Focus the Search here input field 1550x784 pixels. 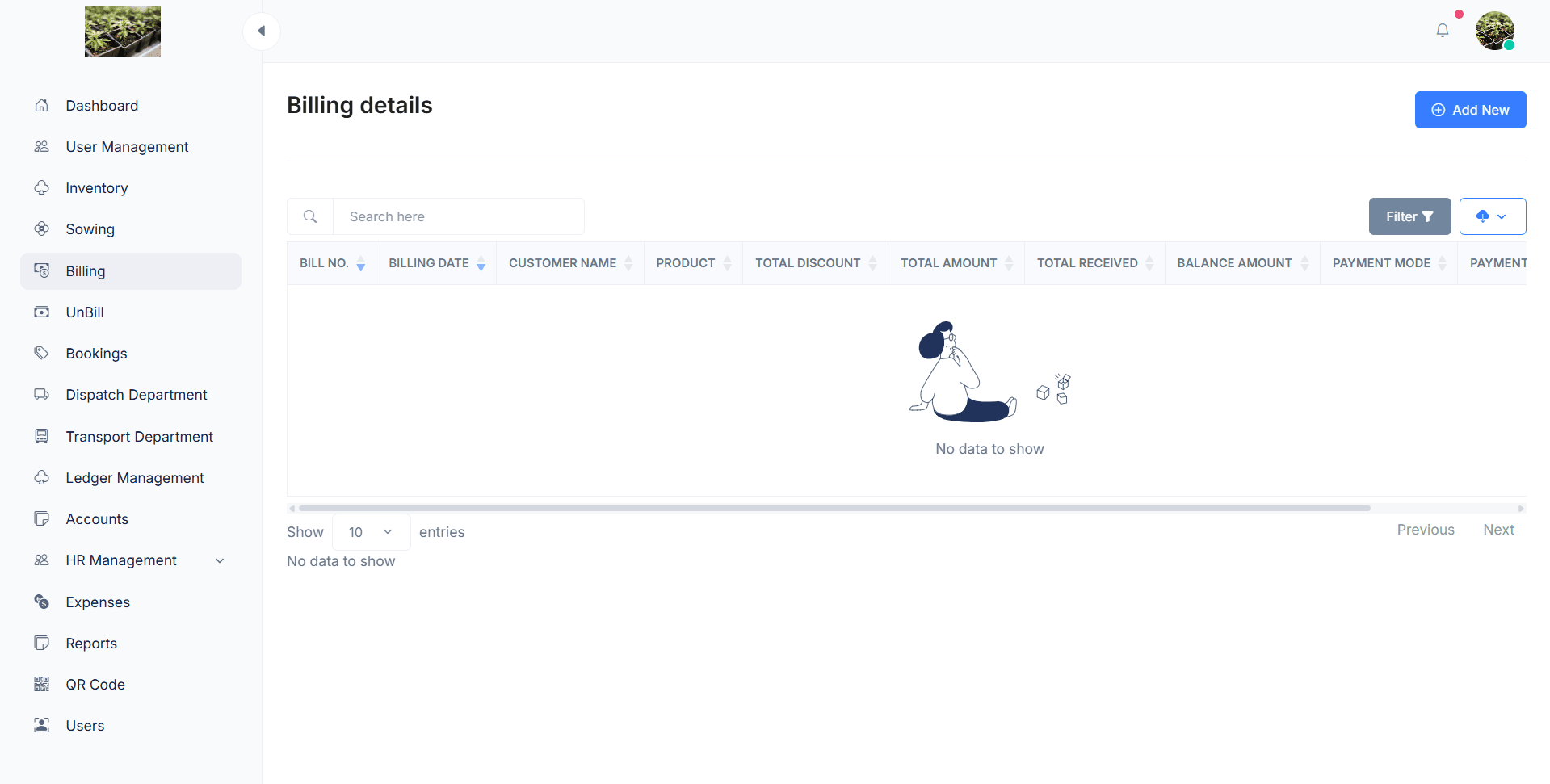click(x=458, y=216)
